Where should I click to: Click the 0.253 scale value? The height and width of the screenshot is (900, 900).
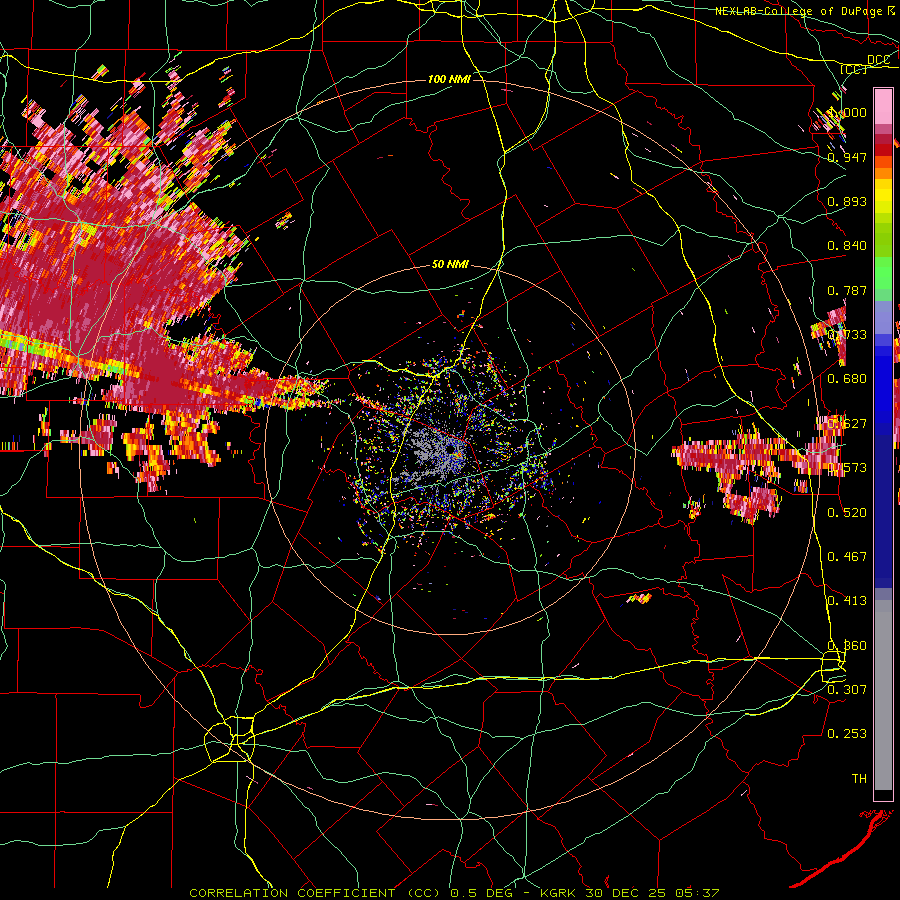point(847,734)
